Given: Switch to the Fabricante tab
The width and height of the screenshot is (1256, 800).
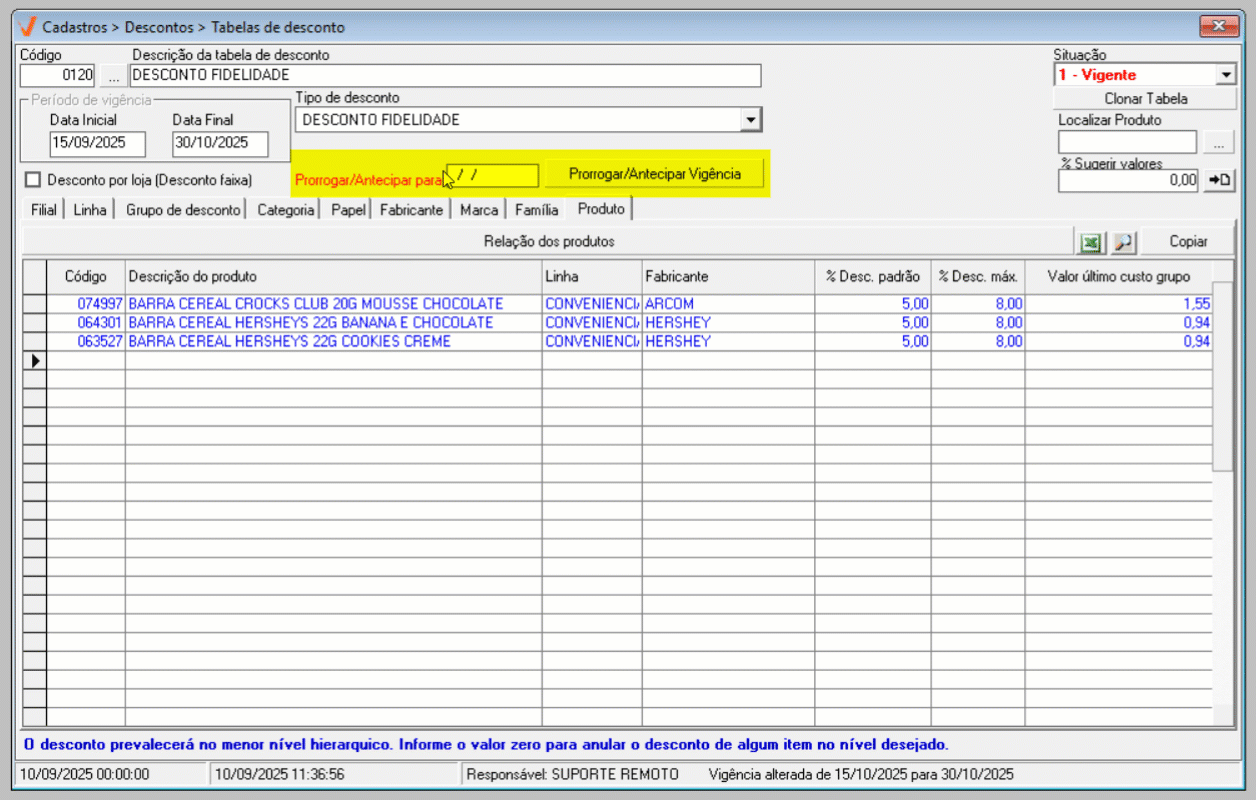Looking at the screenshot, I should click(x=411, y=210).
